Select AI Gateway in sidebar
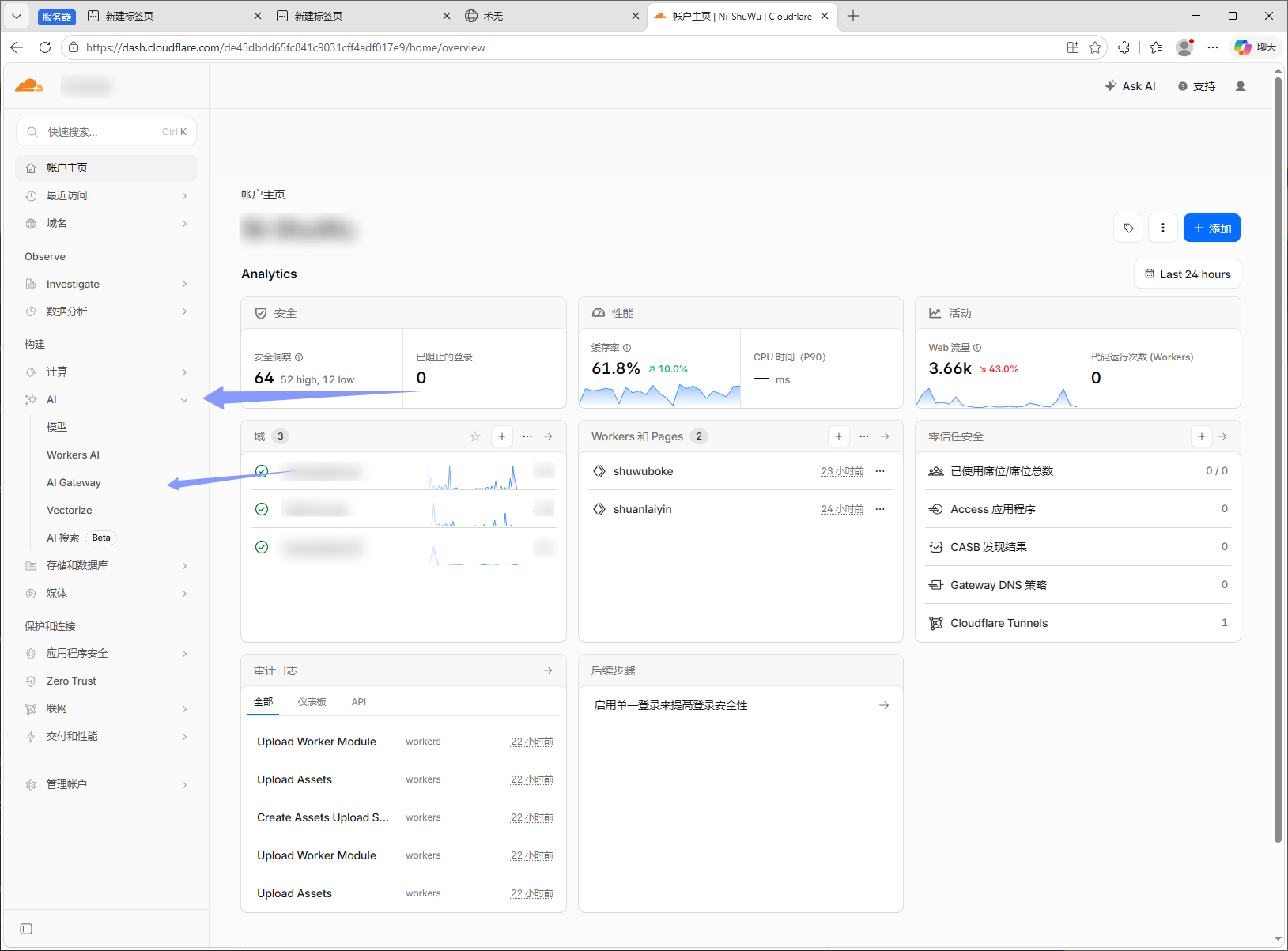This screenshot has height=951, width=1288. click(74, 482)
